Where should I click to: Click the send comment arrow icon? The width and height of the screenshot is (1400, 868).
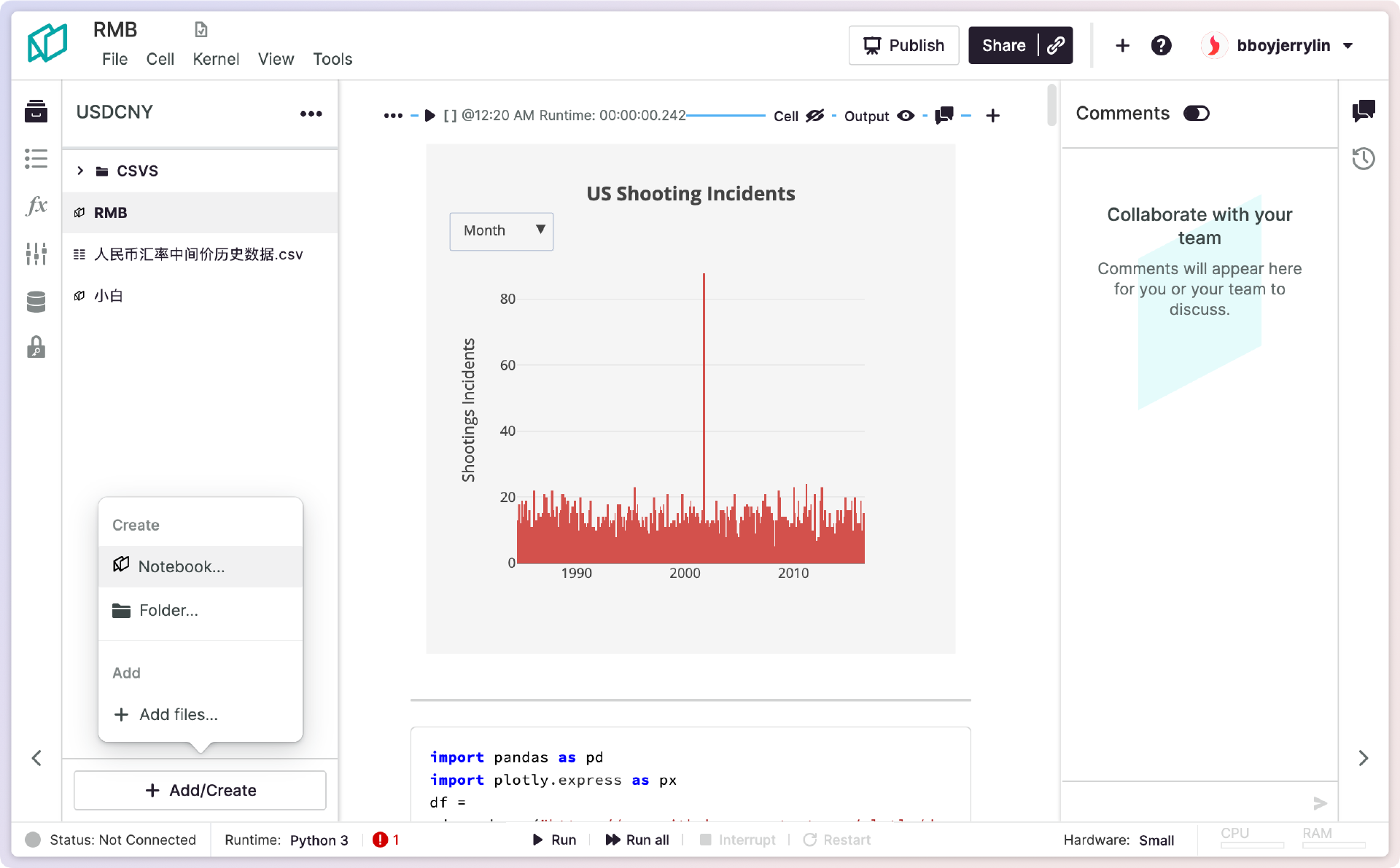(1320, 803)
